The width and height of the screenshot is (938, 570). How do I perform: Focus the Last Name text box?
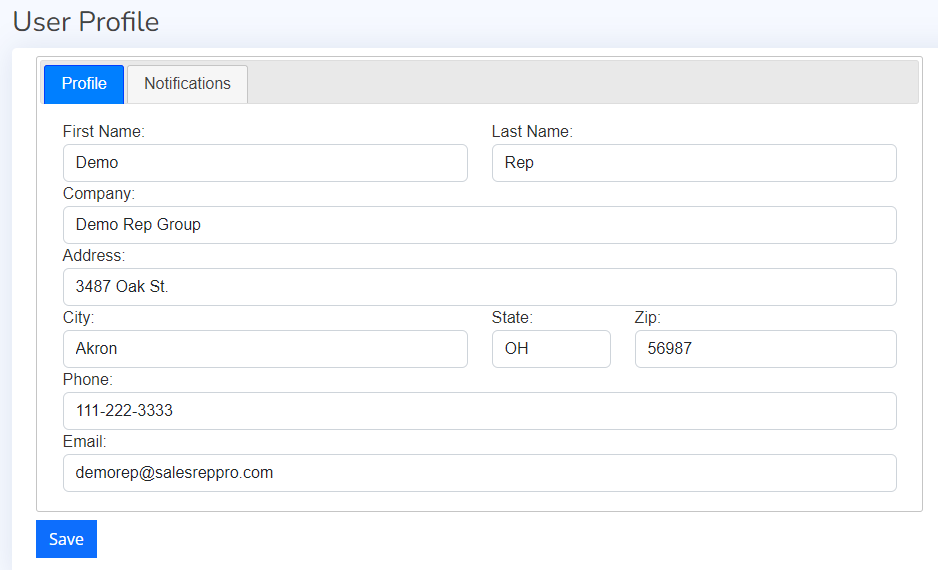694,163
